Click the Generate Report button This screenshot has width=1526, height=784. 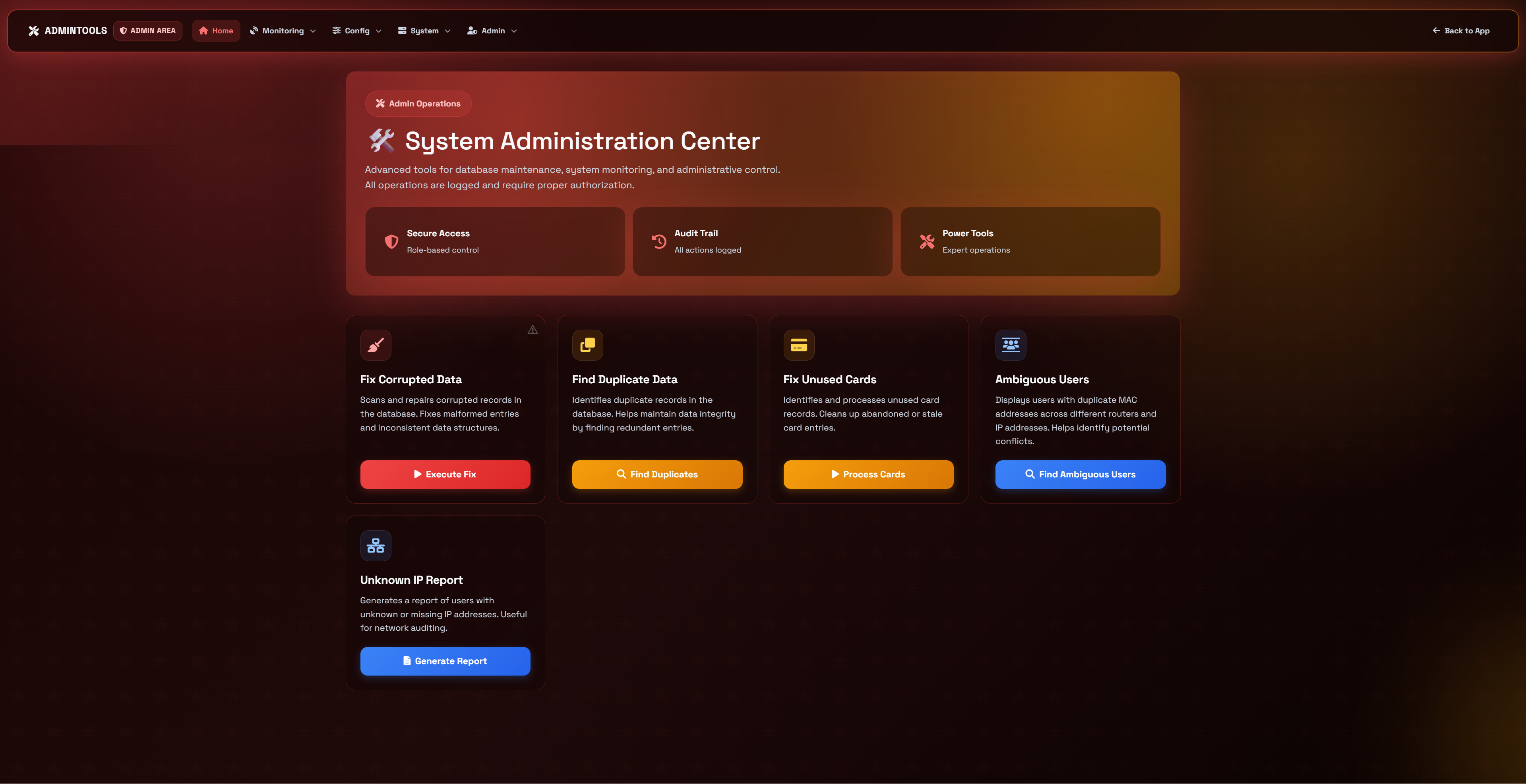445,661
